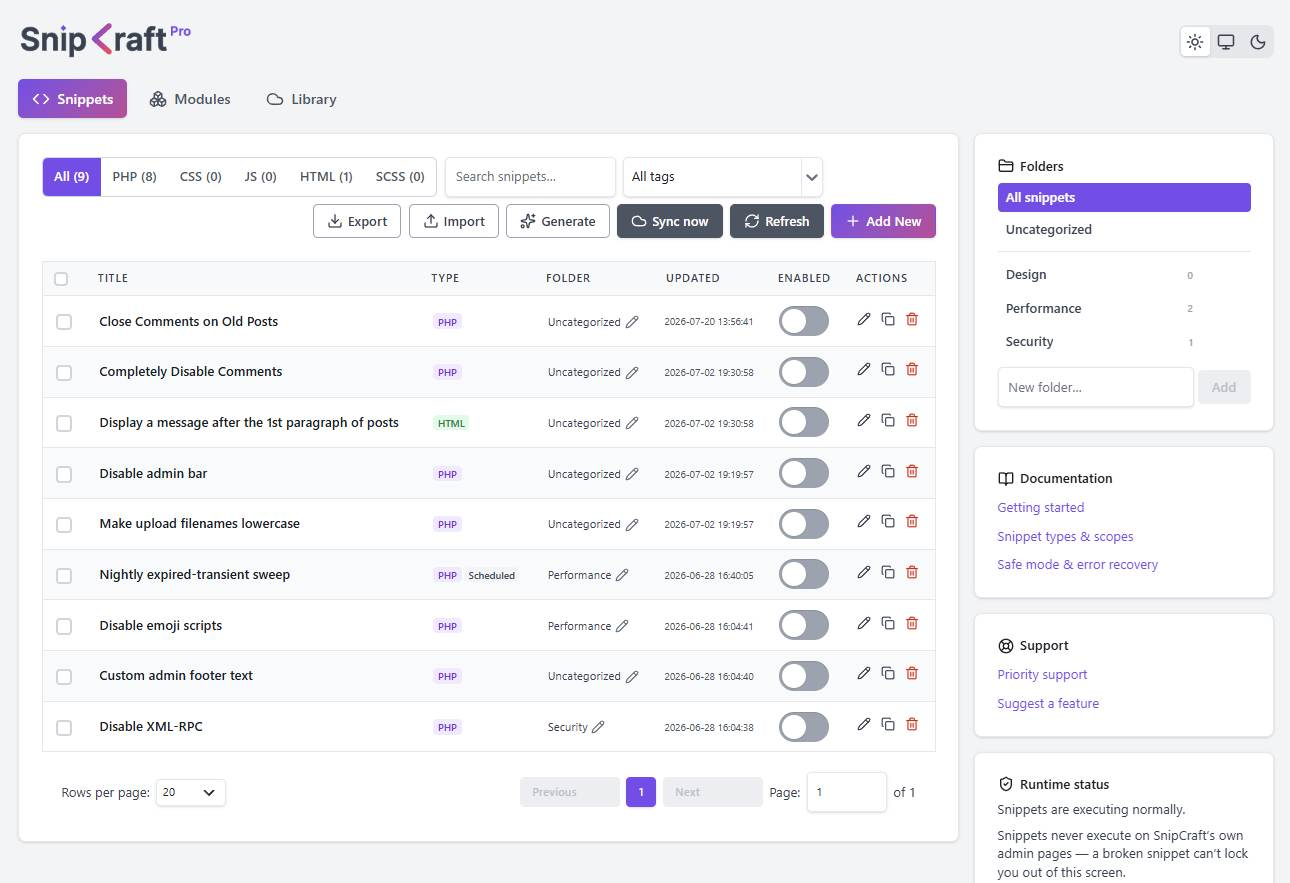The width and height of the screenshot is (1290, 883).
Task: Change Security folder for Disable XML-RPC
Action: (598, 727)
